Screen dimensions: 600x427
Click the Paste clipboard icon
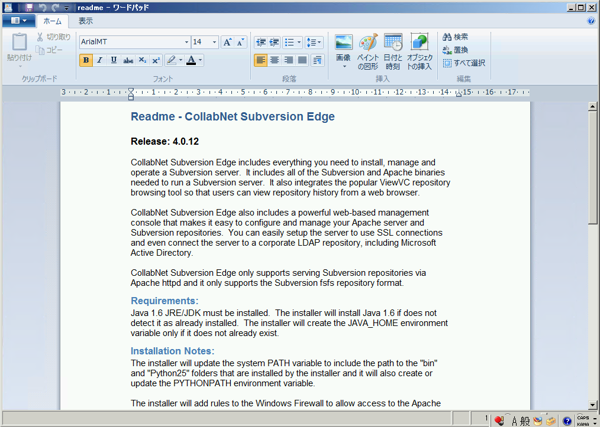coord(20,42)
